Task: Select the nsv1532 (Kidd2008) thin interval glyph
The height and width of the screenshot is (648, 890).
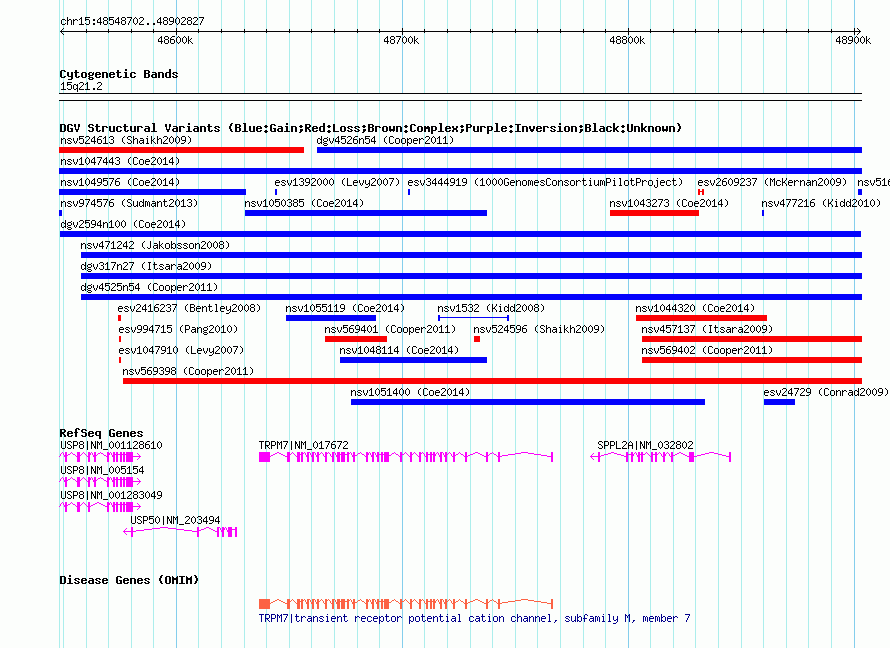Action: pyautogui.click(x=473, y=318)
